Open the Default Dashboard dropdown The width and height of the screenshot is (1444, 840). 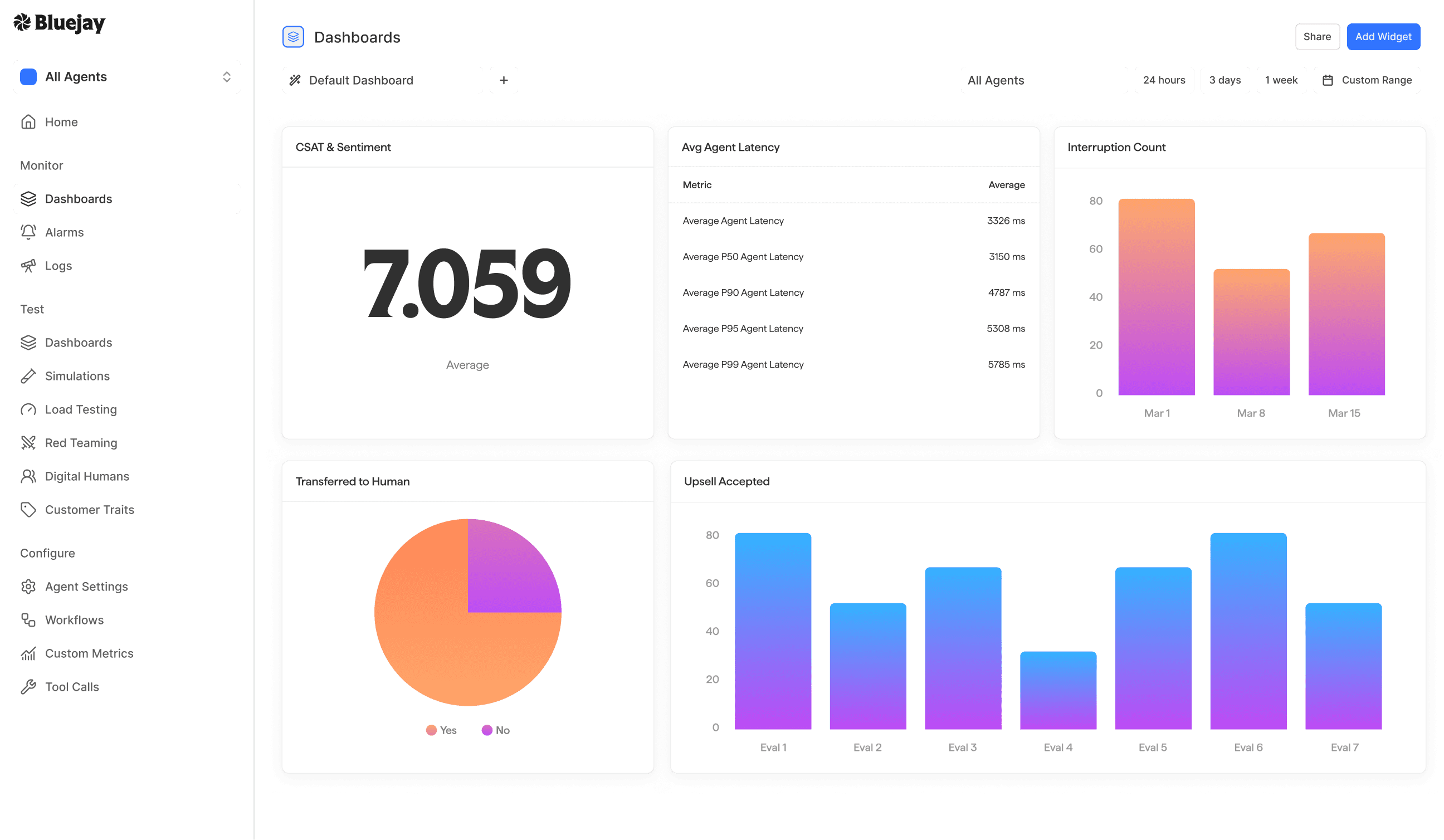pos(382,80)
